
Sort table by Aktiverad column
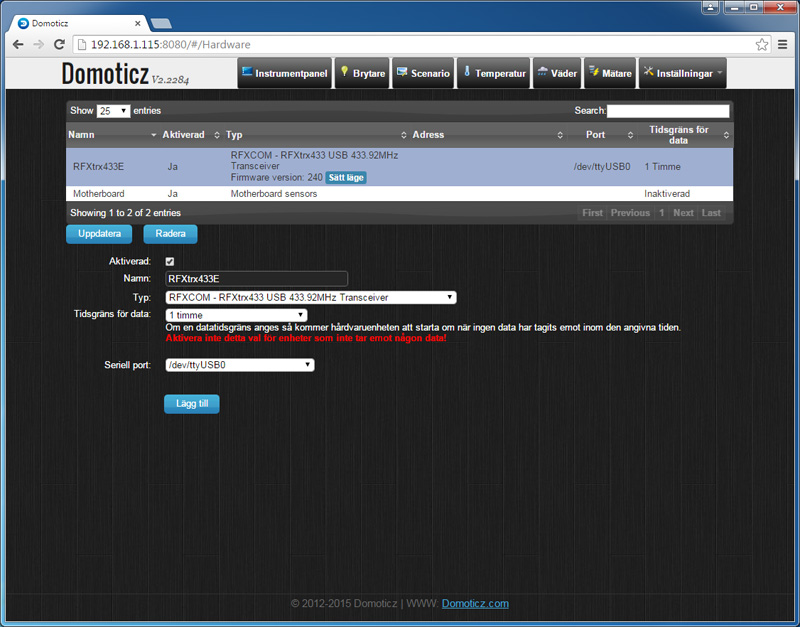coord(191,135)
